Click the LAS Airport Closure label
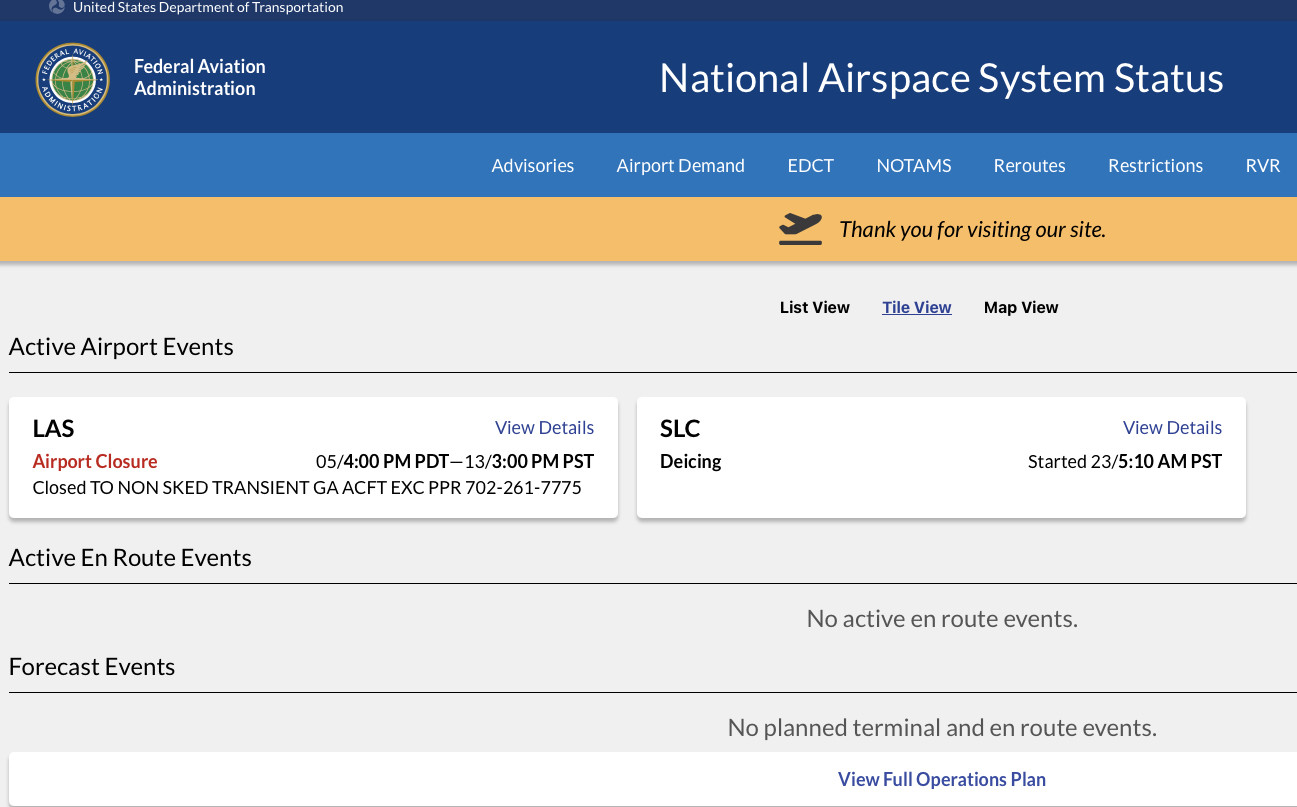 (95, 462)
